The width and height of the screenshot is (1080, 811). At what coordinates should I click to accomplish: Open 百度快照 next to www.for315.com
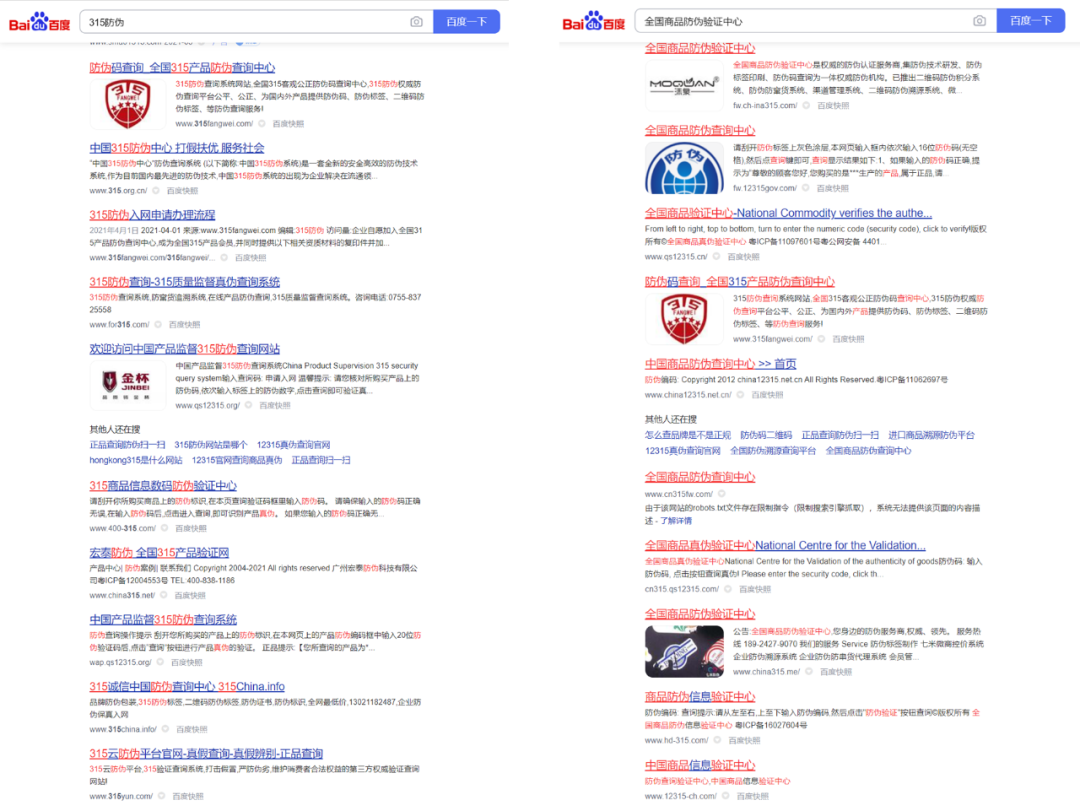(x=185, y=325)
